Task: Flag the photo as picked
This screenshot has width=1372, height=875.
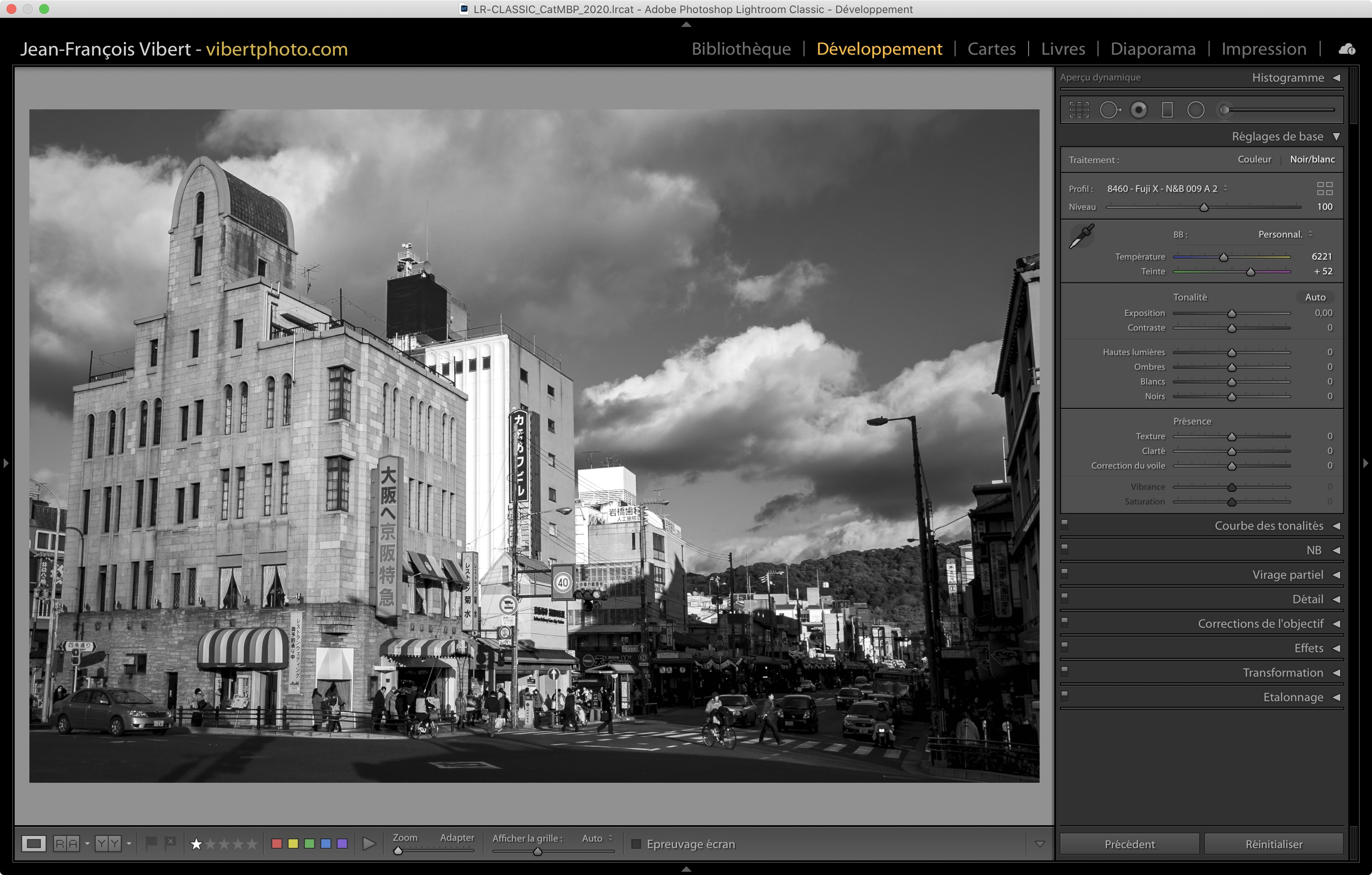Action: (x=151, y=843)
